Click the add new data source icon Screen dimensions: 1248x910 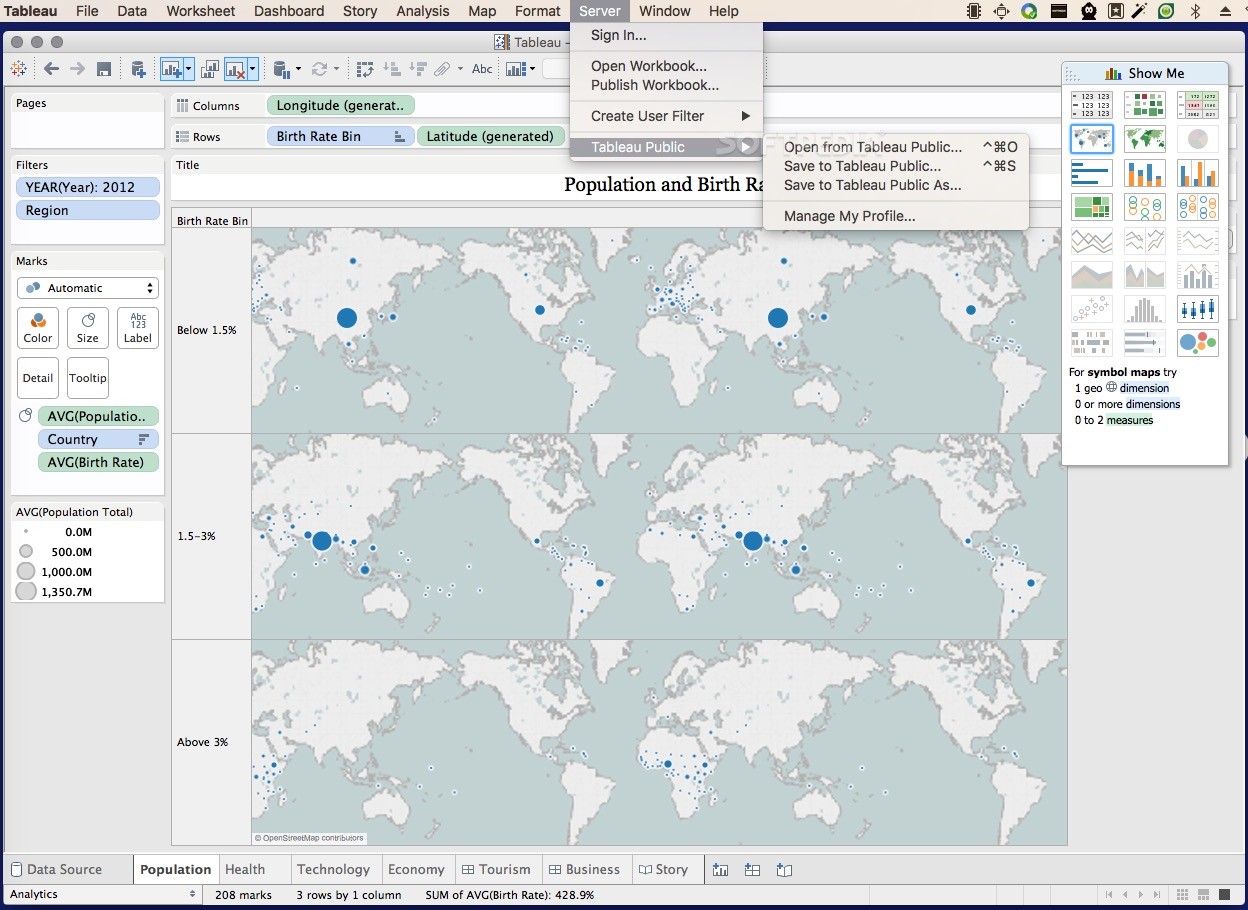coord(138,69)
